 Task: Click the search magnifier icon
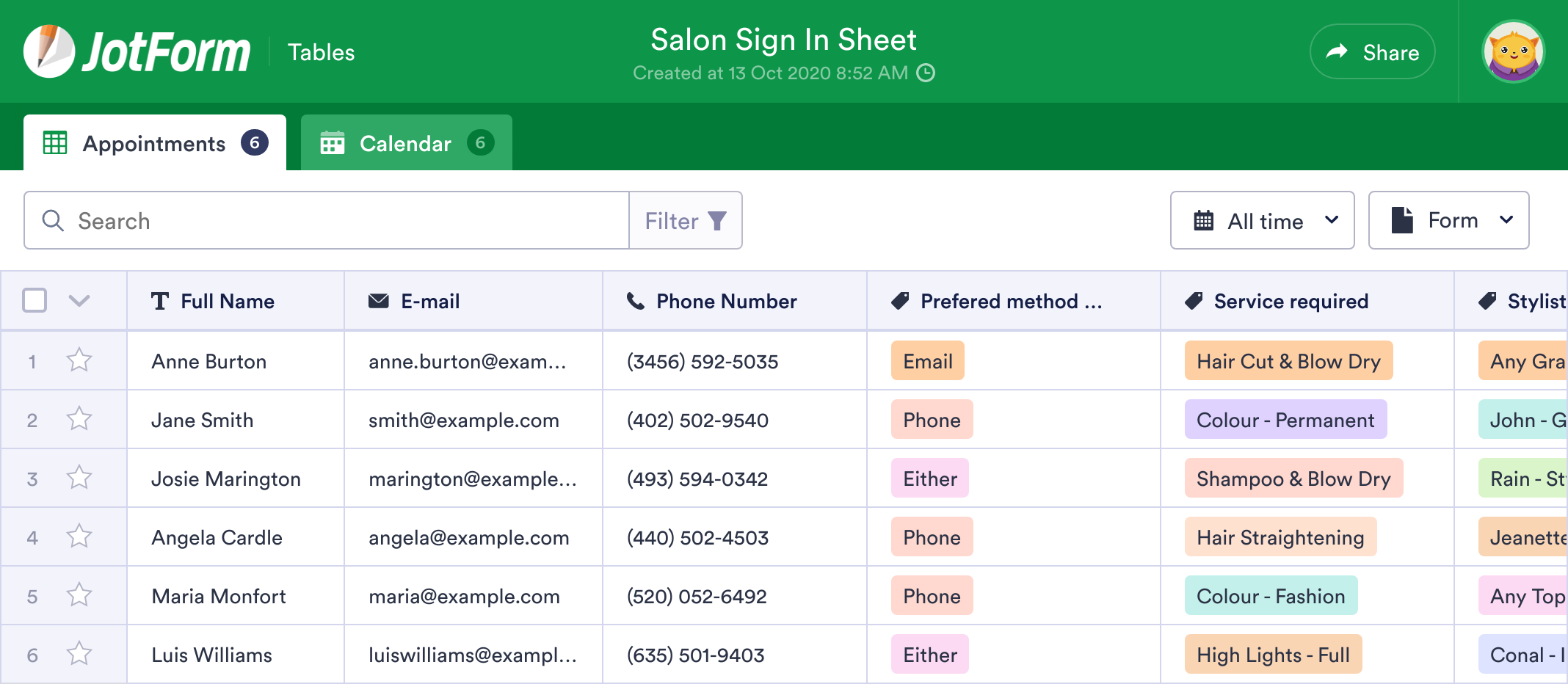coord(52,220)
